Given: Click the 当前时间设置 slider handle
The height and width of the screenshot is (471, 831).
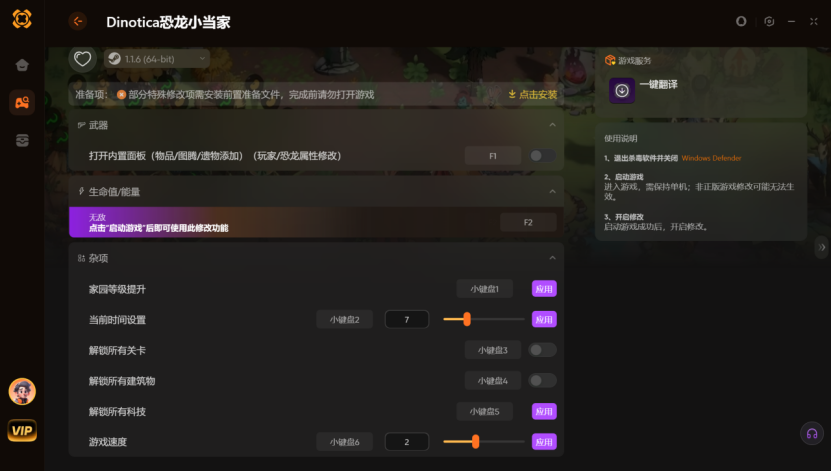Looking at the screenshot, I should (467, 319).
